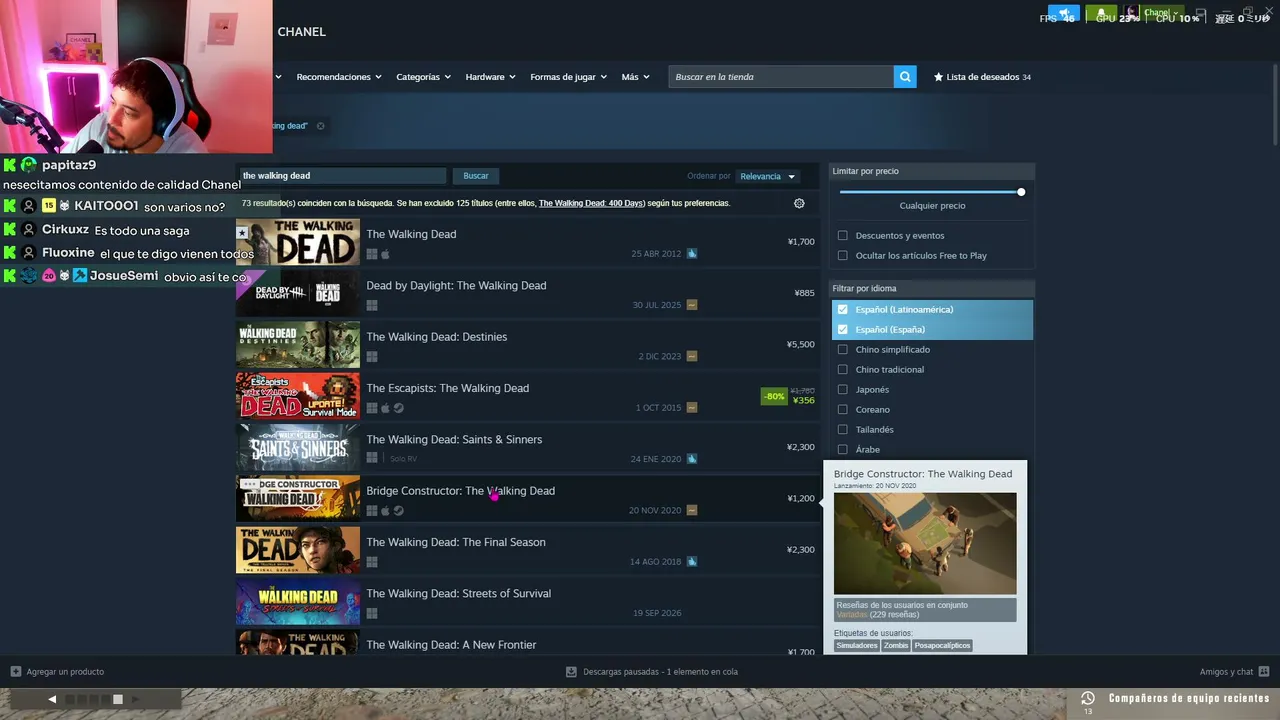Uncheck Español (España) language filter

[x=843, y=330]
